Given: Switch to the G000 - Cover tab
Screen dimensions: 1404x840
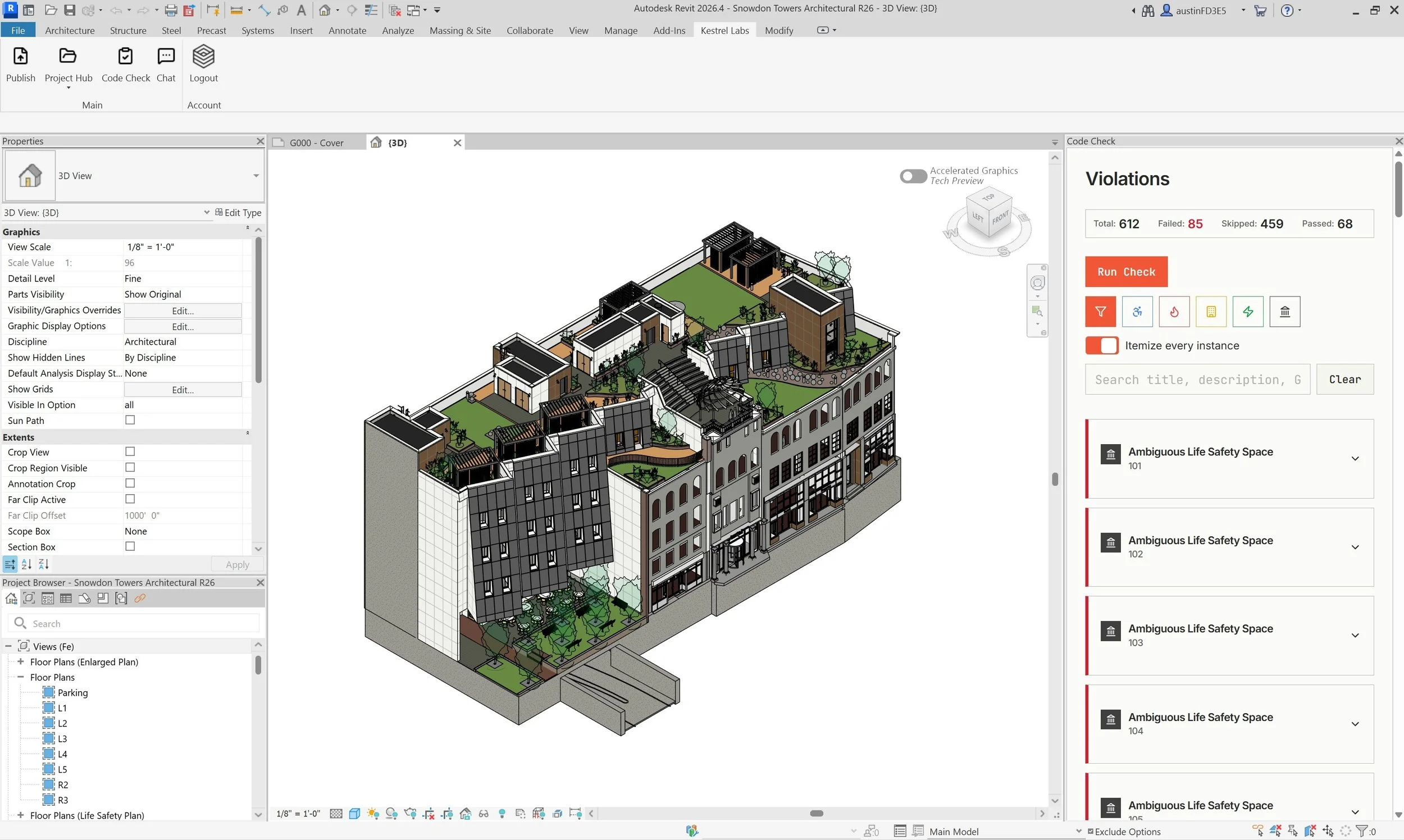Looking at the screenshot, I should tap(317, 142).
